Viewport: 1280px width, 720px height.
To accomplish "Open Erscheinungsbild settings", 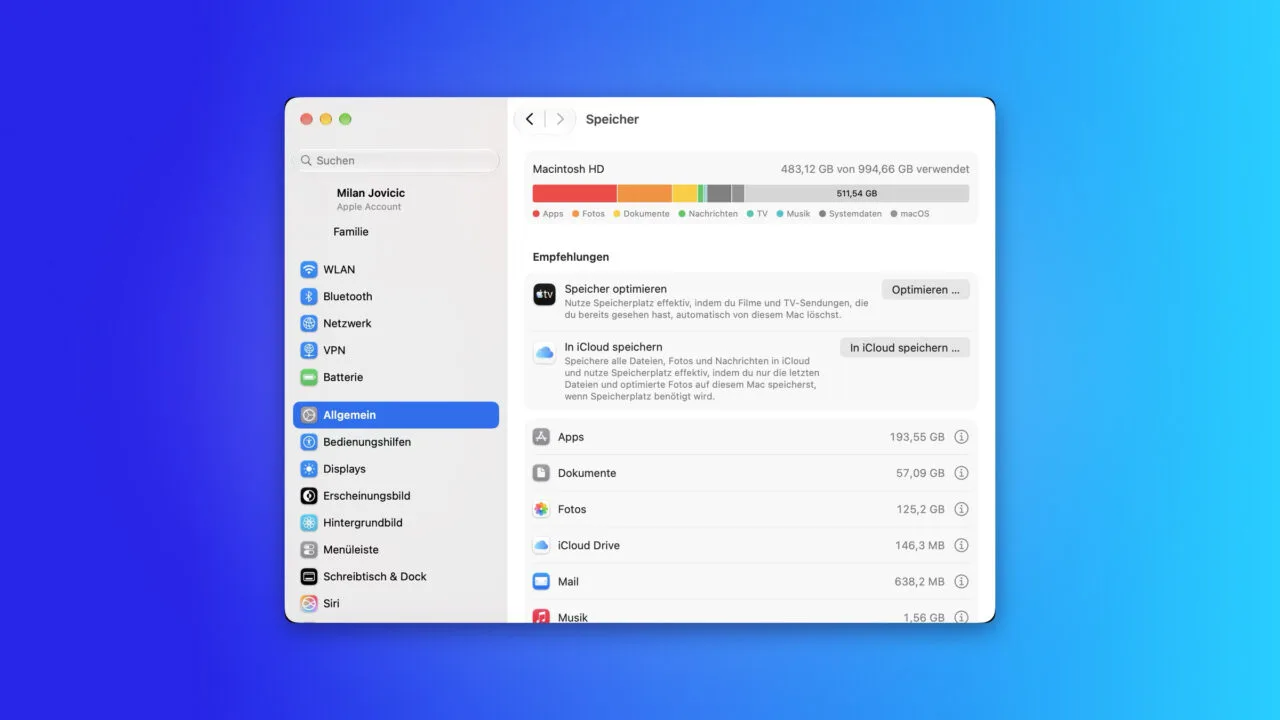I will (x=396, y=496).
